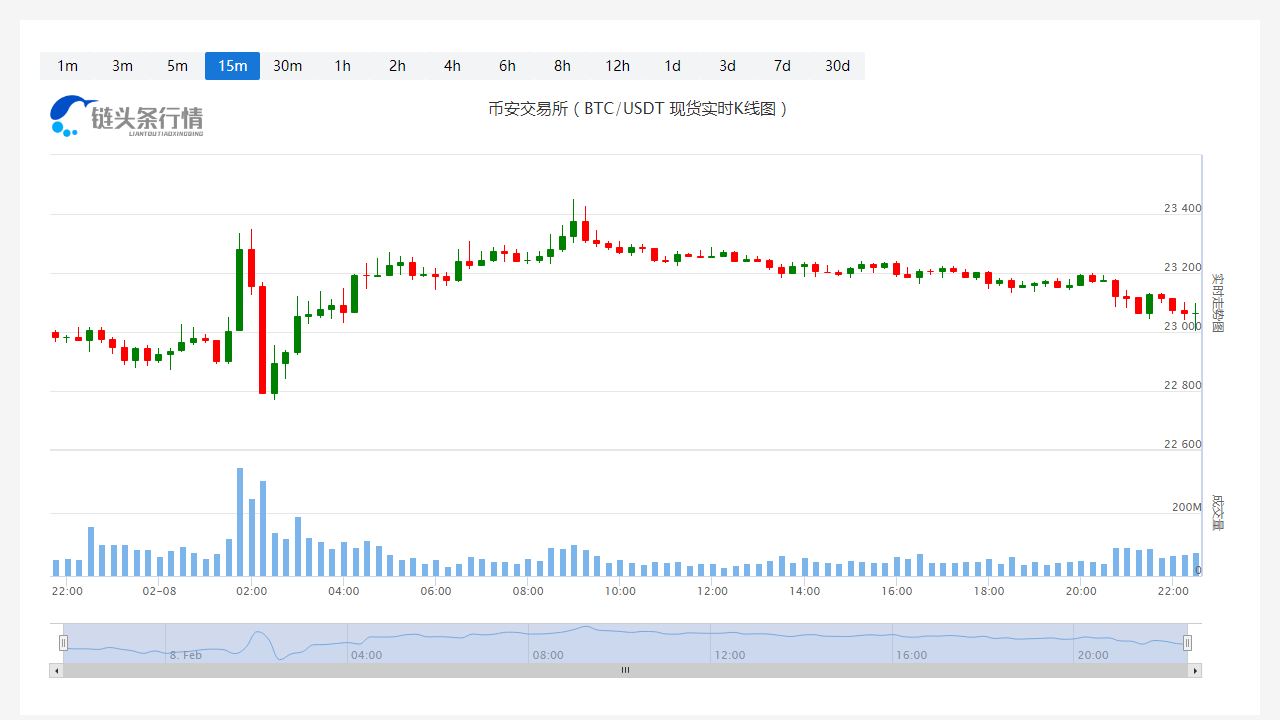1280x720 pixels.
Task: Click the 链头条行情 logo
Action: point(127,117)
